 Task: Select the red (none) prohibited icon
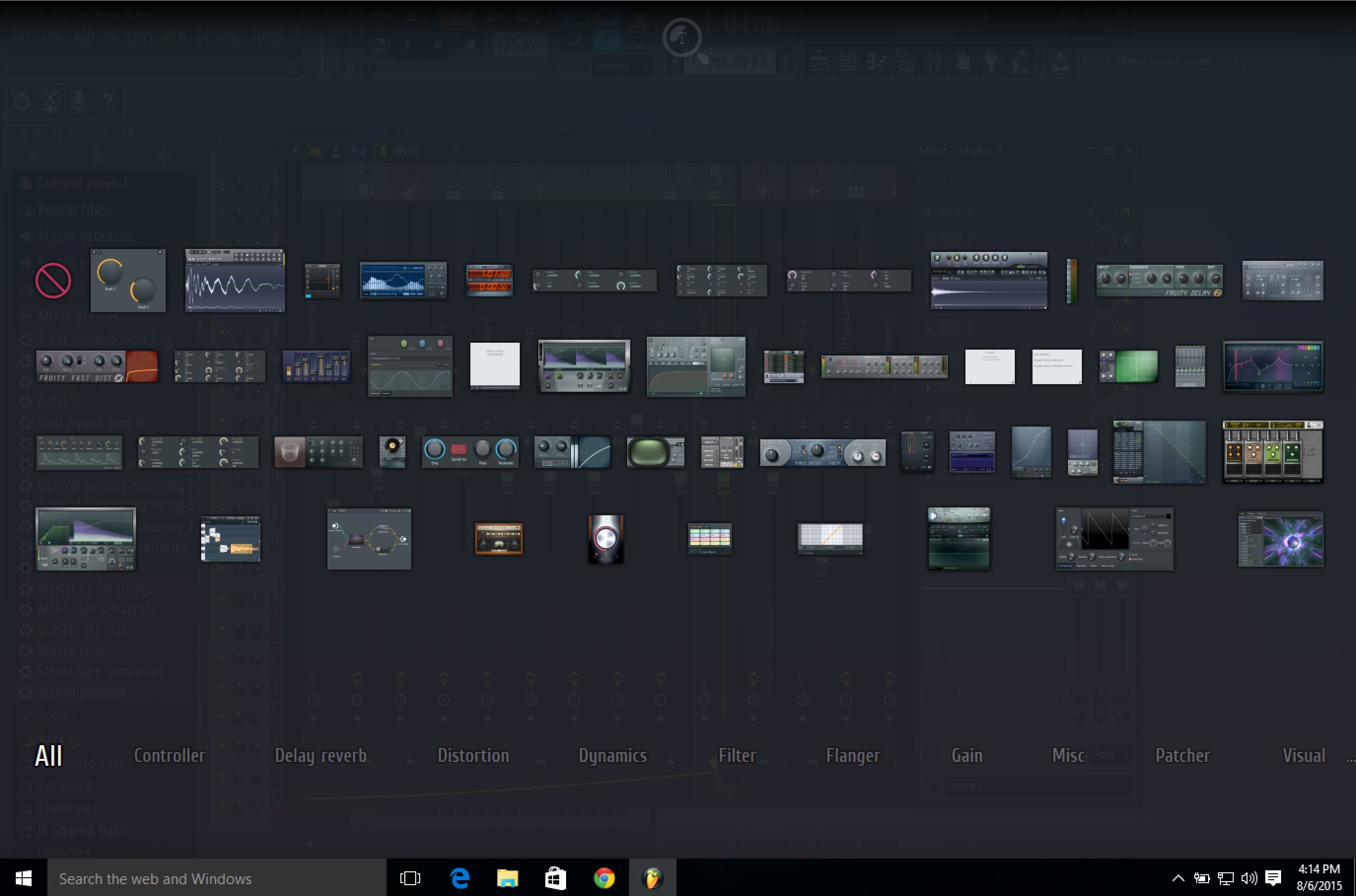tap(53, 281)
